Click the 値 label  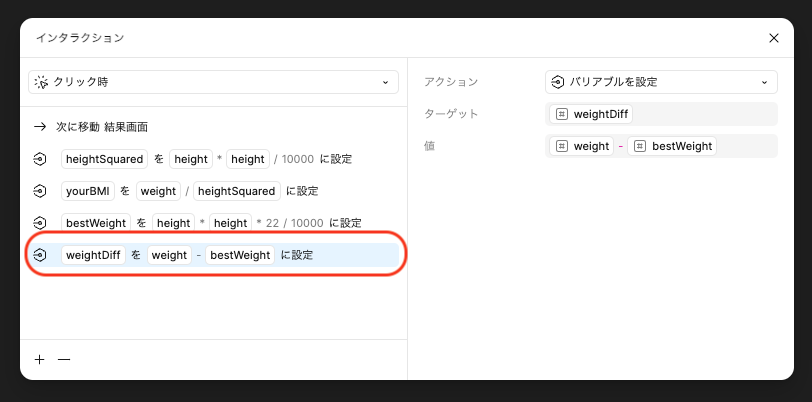click(x=429, y=146)
